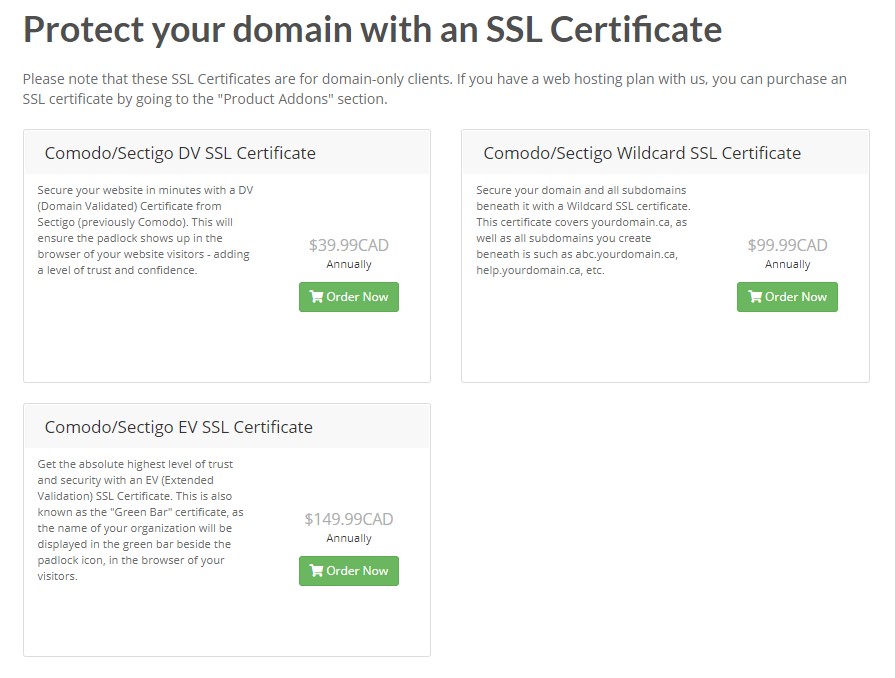Click the page title about SSL Certificate

click(372, 29)
